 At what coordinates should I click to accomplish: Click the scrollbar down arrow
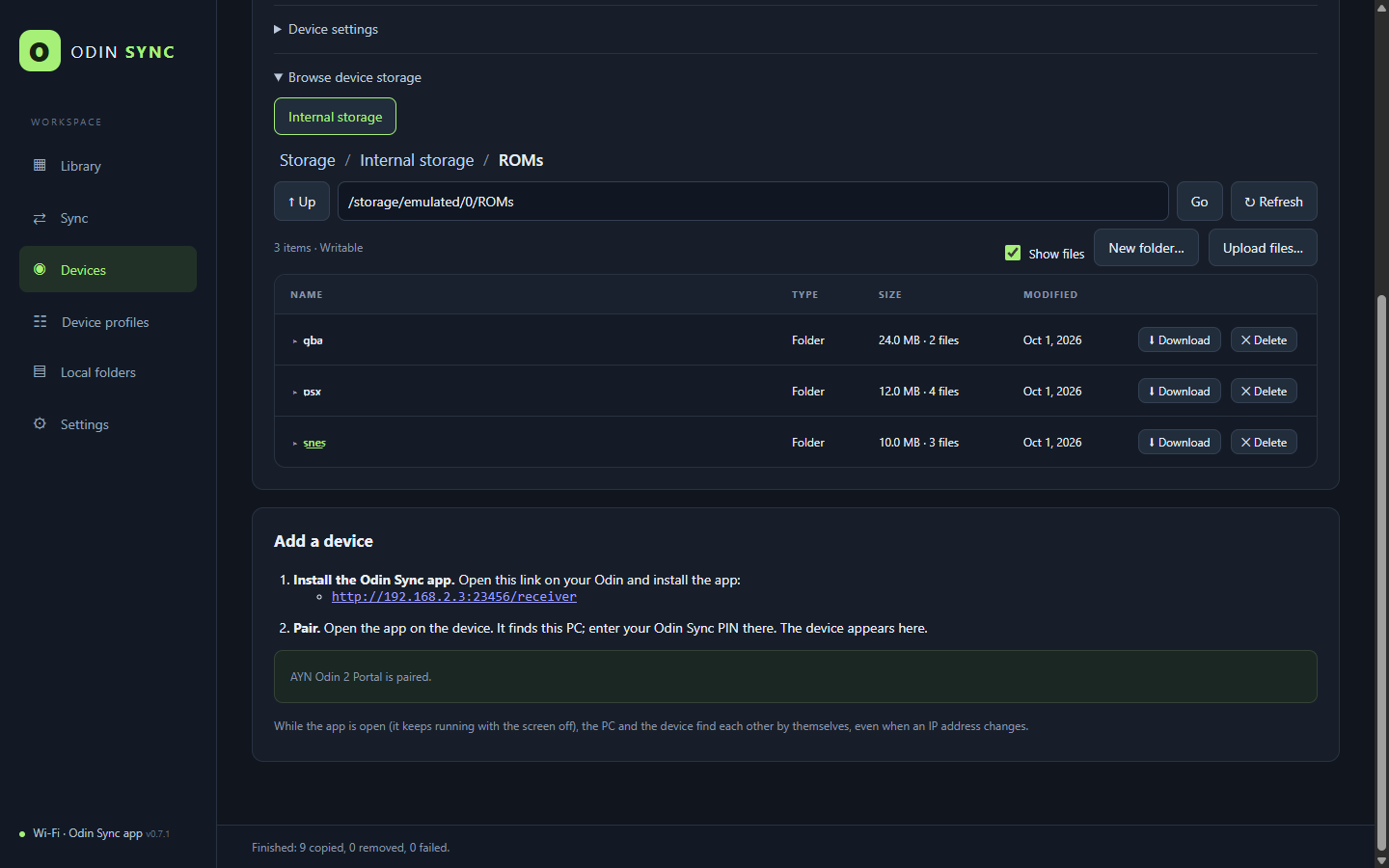tap(1381, 860)
